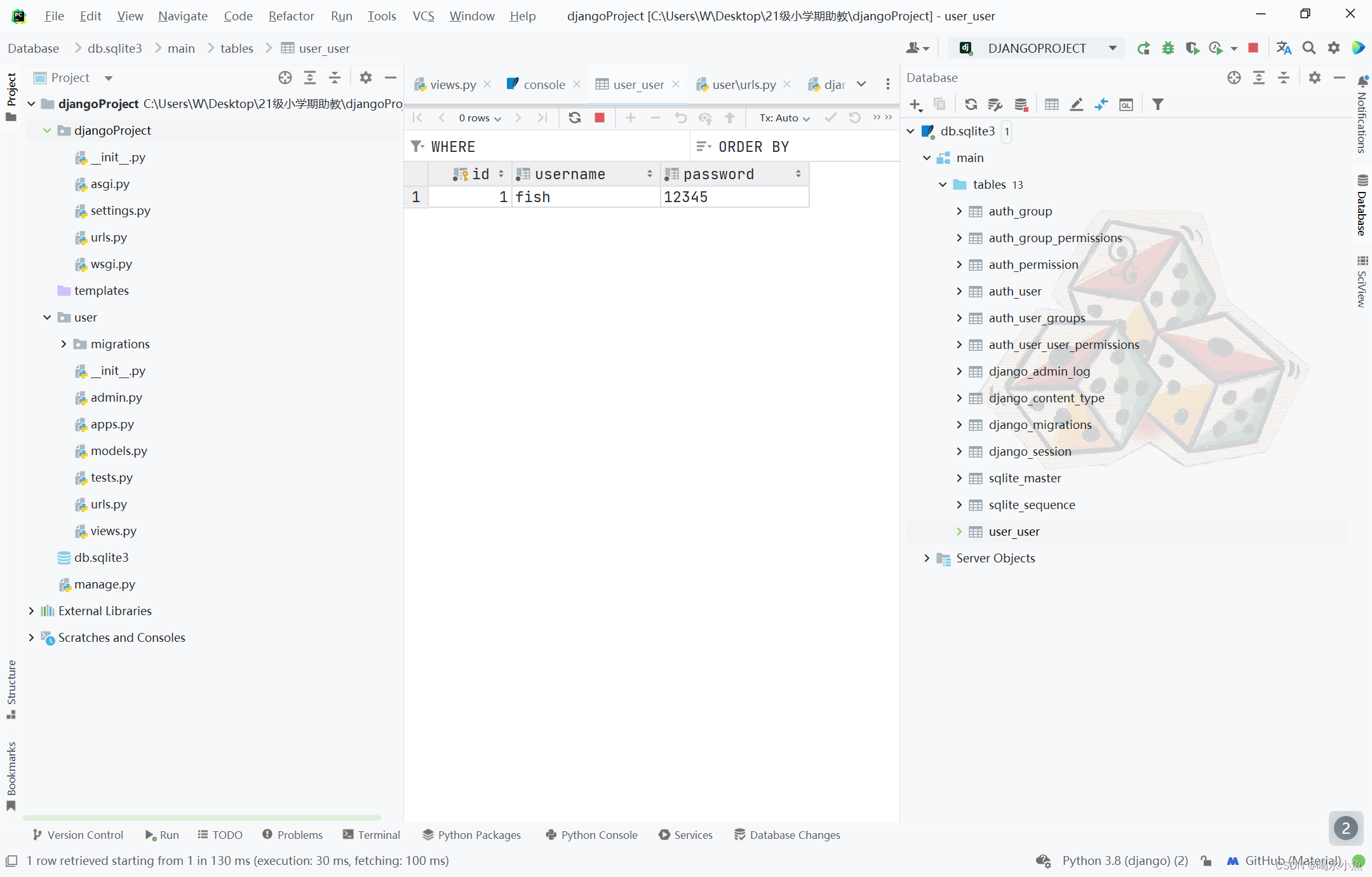Toggle the Structure side tool window

(x=11, y=690)
